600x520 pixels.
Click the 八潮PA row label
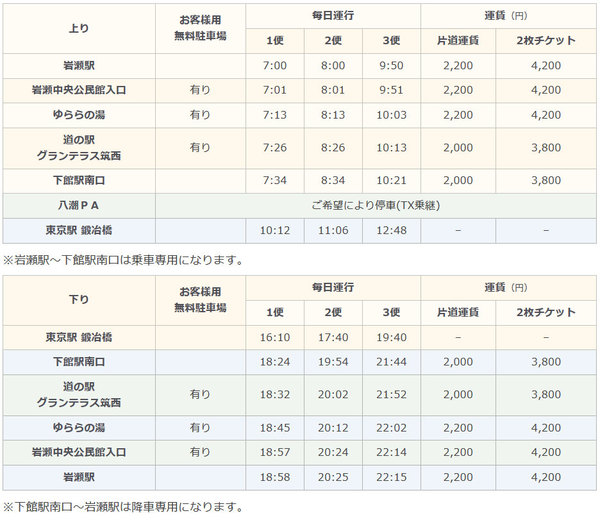[x=78, y=205]
